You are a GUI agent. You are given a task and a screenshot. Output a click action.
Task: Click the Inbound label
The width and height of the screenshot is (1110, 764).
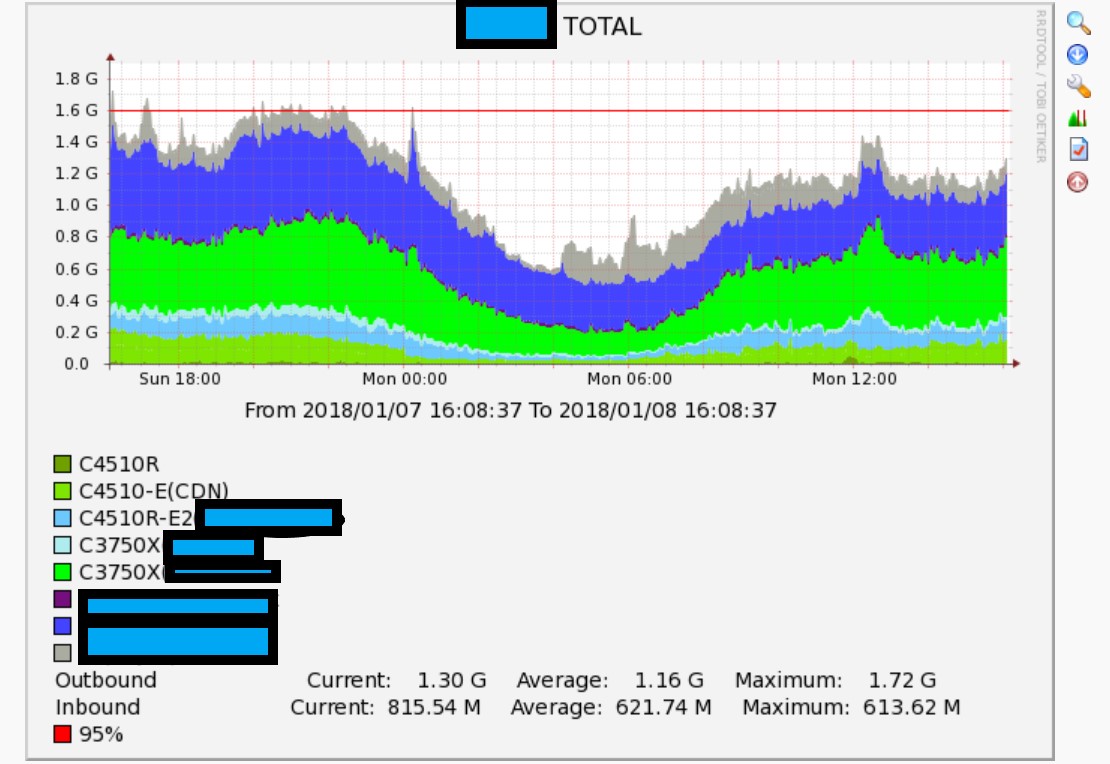pos(97,707)
